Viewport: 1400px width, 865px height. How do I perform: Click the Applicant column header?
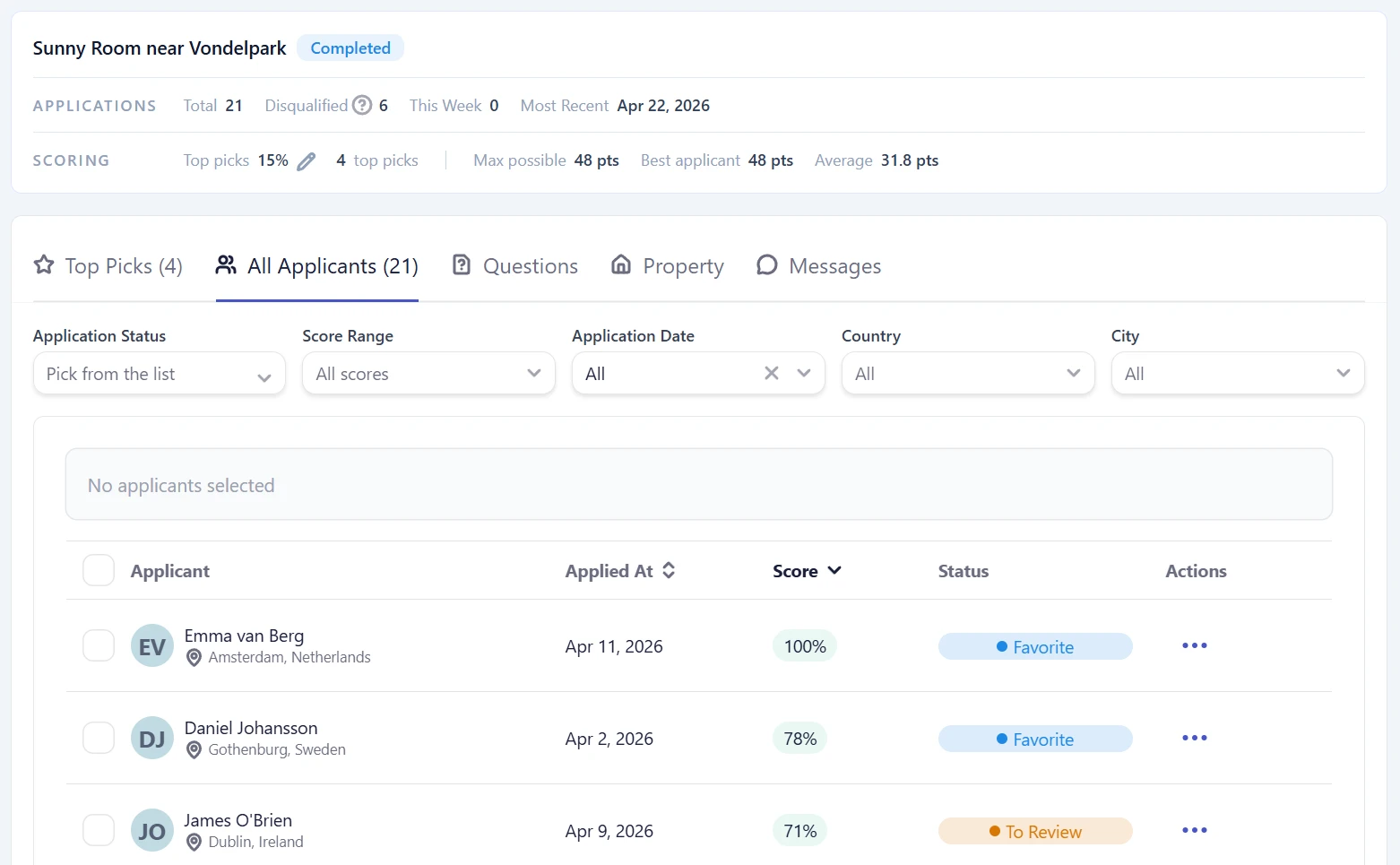[x=170, y=571]
